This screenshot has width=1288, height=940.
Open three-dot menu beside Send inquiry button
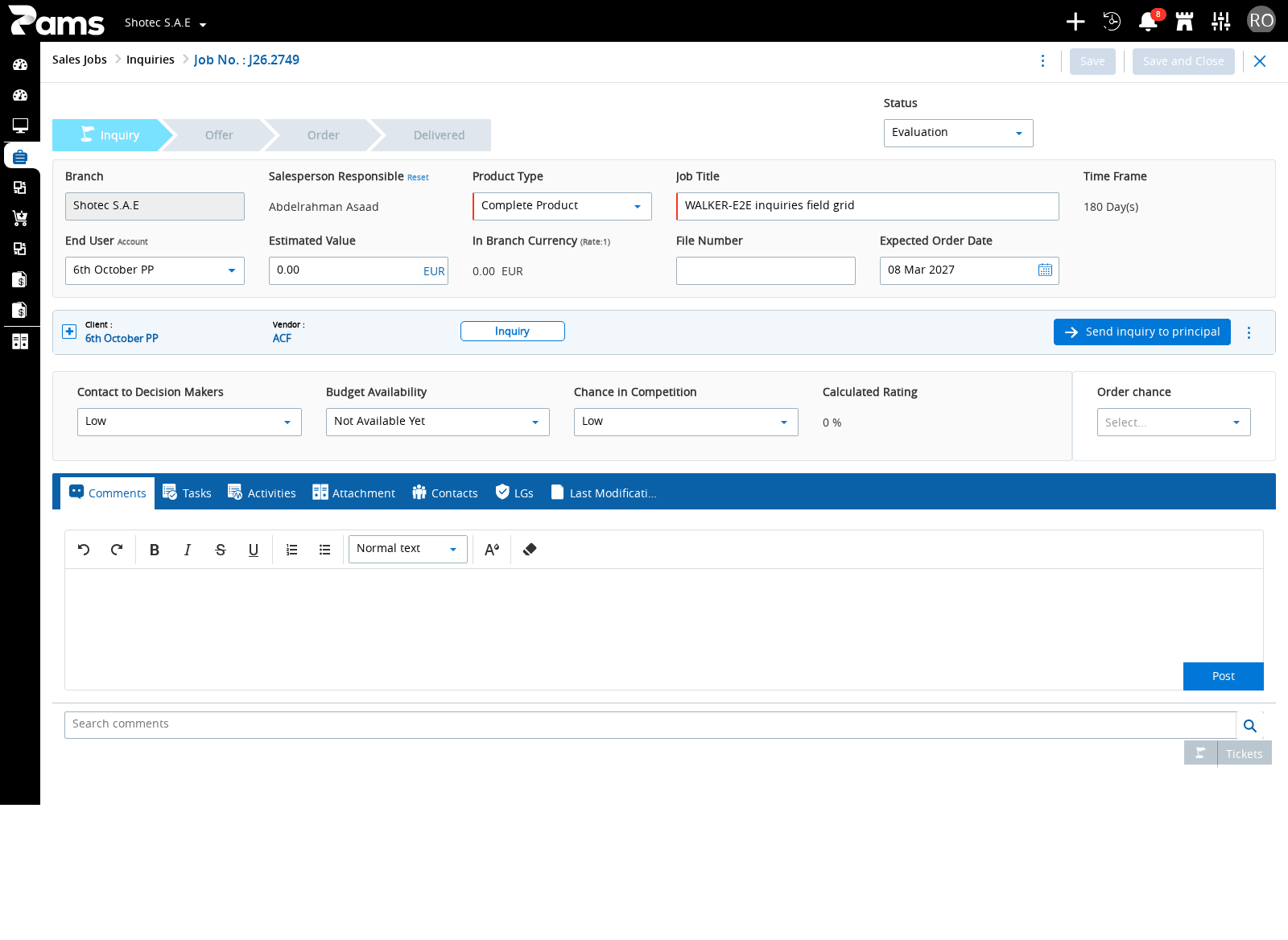1249,332
